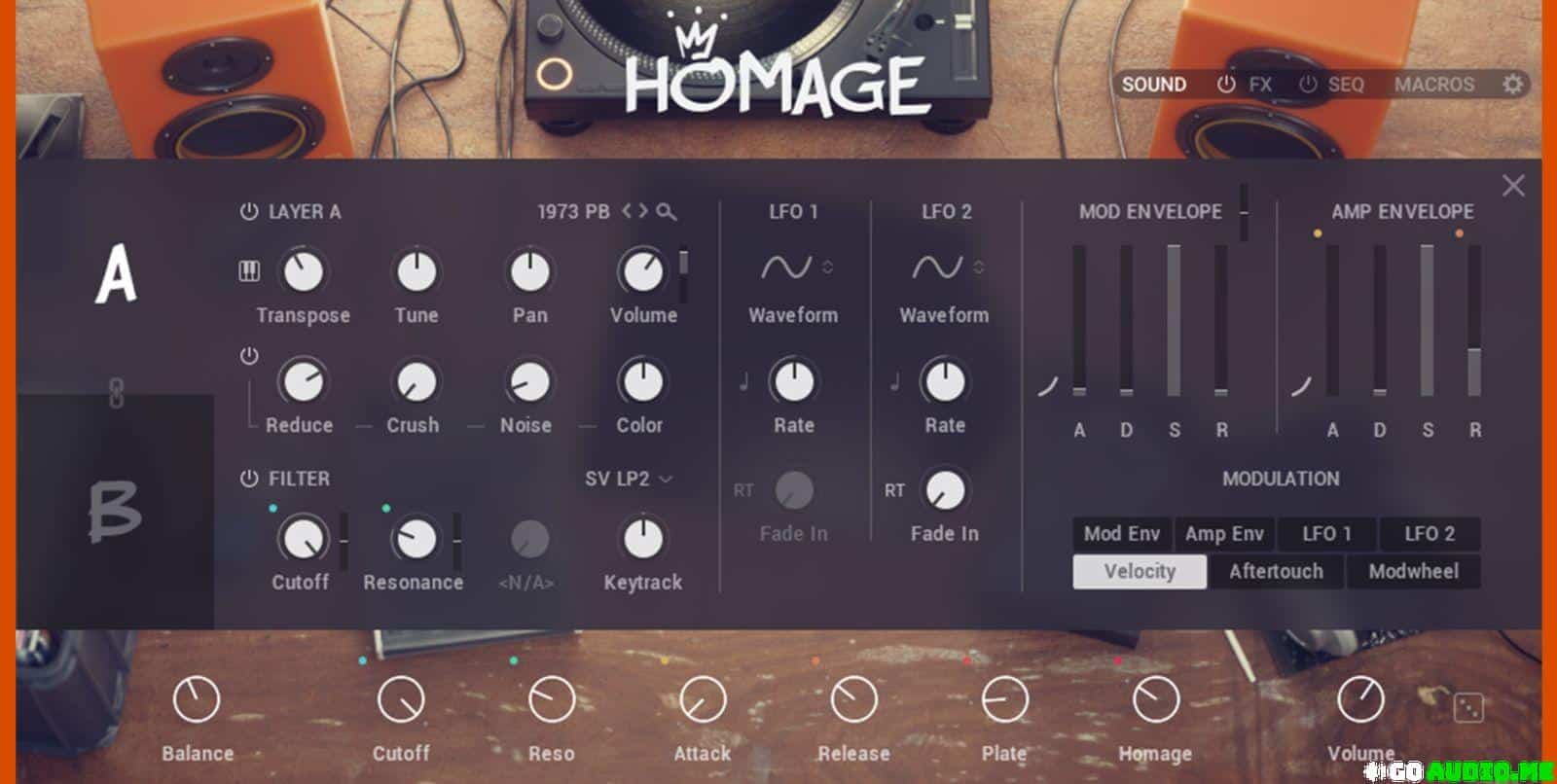Click the Pan knob

coord(530,272)
